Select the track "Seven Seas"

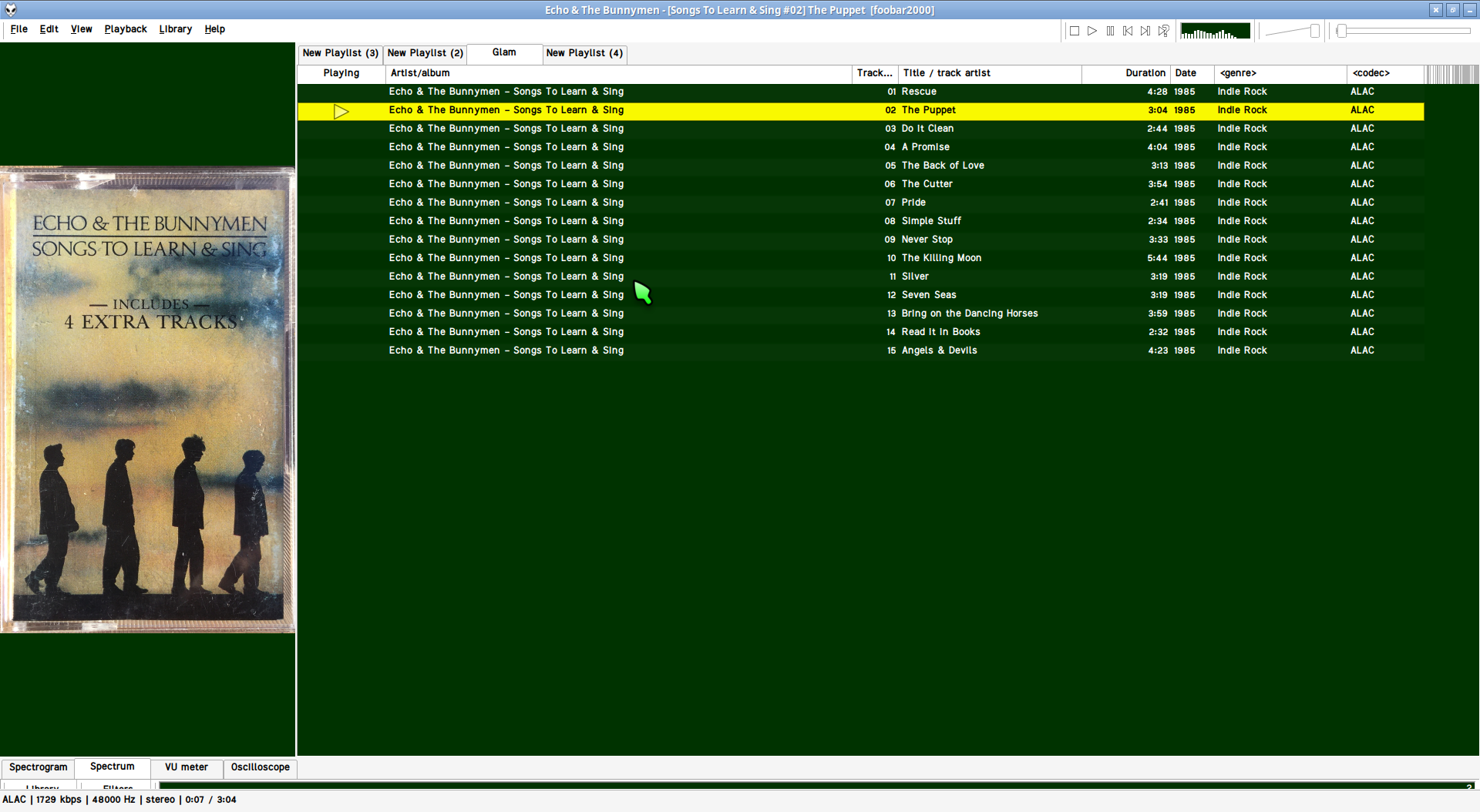(x=860, y=295)
